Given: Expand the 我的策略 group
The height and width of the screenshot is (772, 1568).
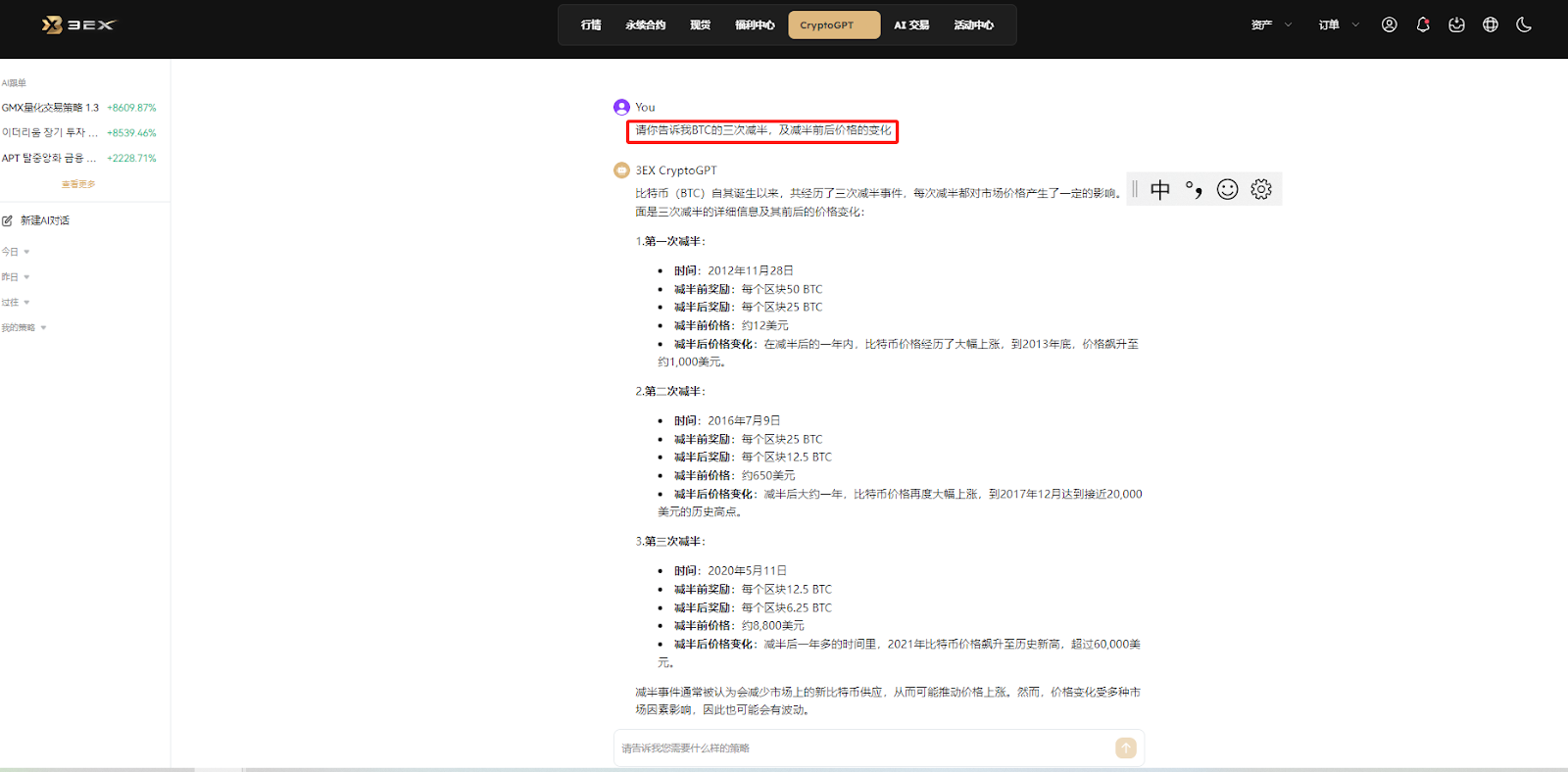Looking at the screenshot, I should [x=24, y=328].
